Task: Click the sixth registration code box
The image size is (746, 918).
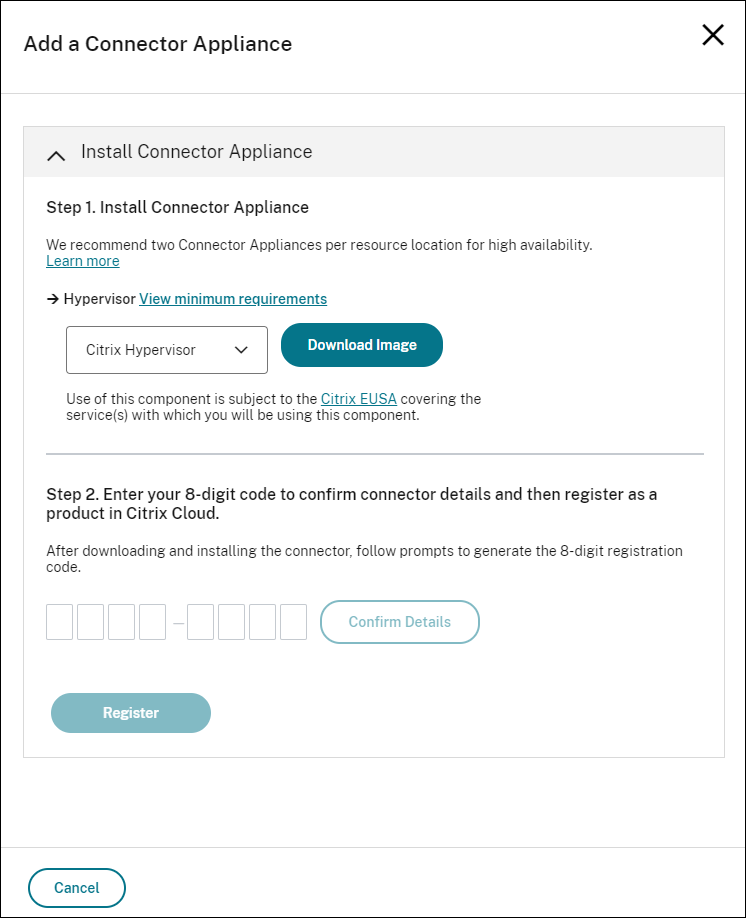Action: [x=231, y=621]
